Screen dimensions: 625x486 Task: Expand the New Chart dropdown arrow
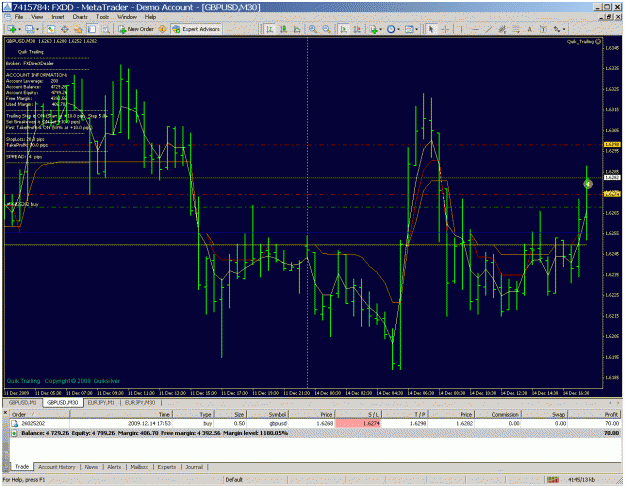19,29
